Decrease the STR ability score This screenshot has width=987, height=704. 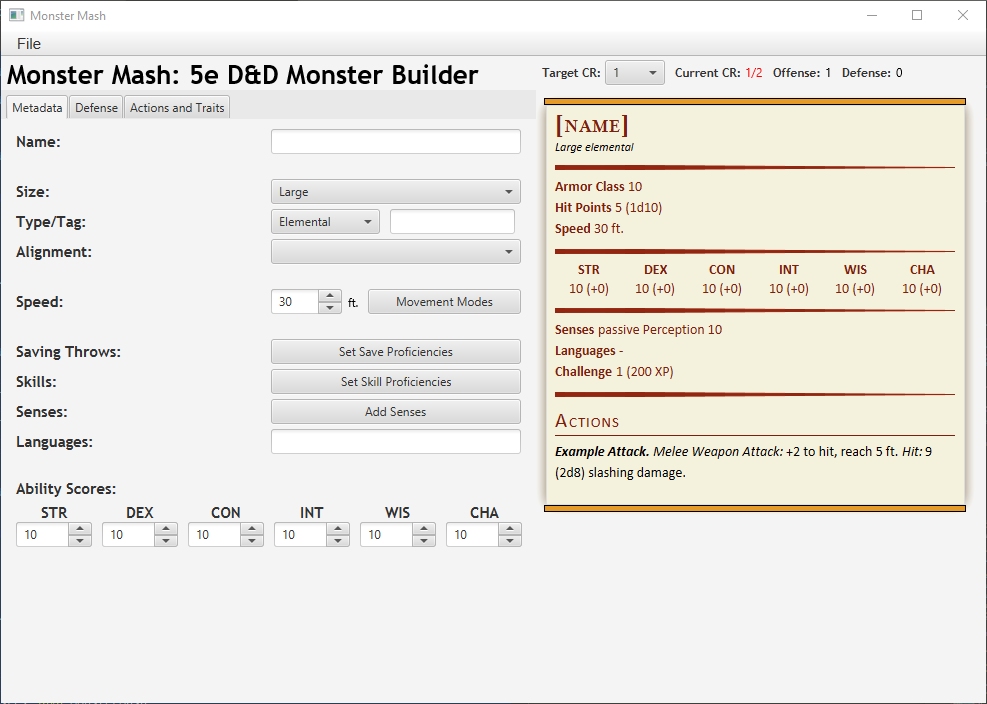click(x=80, y=540)
